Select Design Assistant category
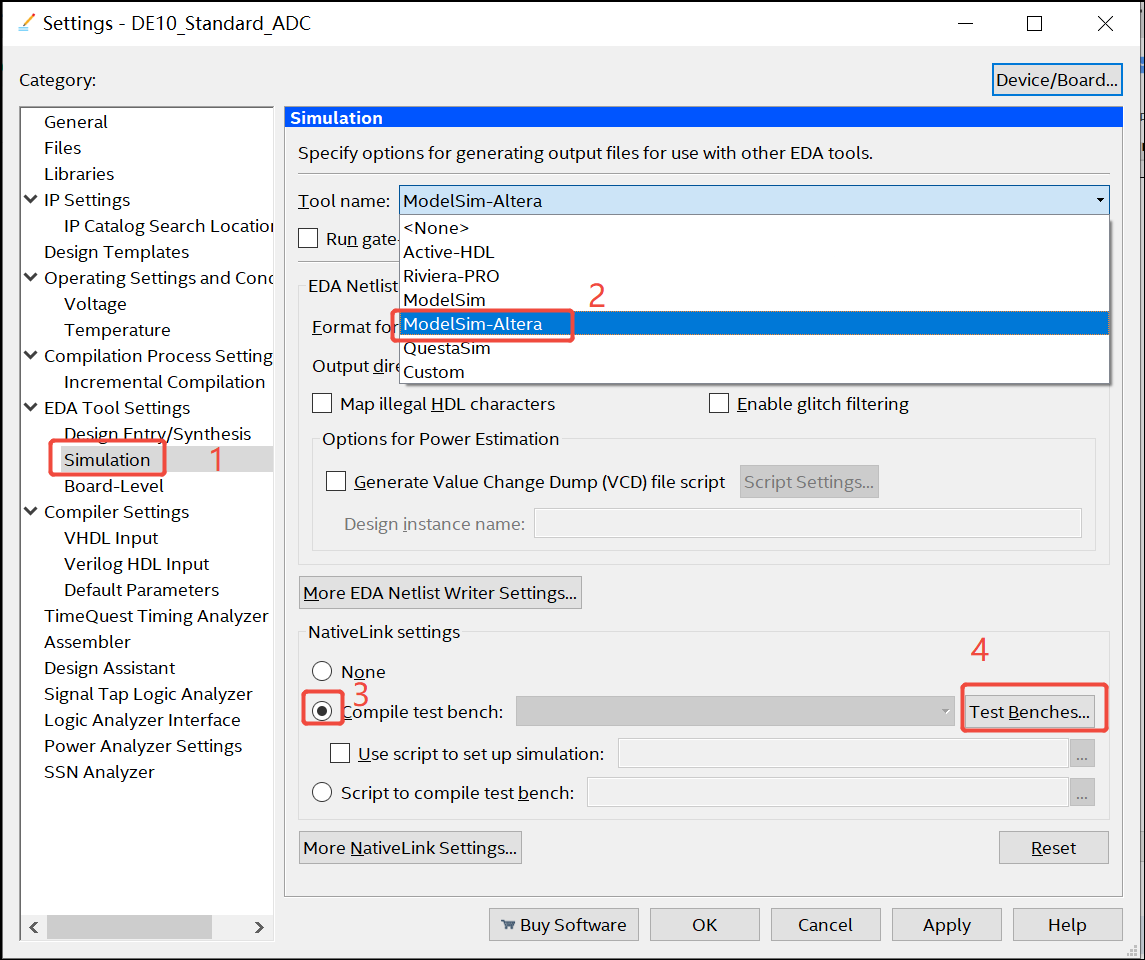Image resolution: width=1145 pixels, height=960 pixels. pos(110,668)
